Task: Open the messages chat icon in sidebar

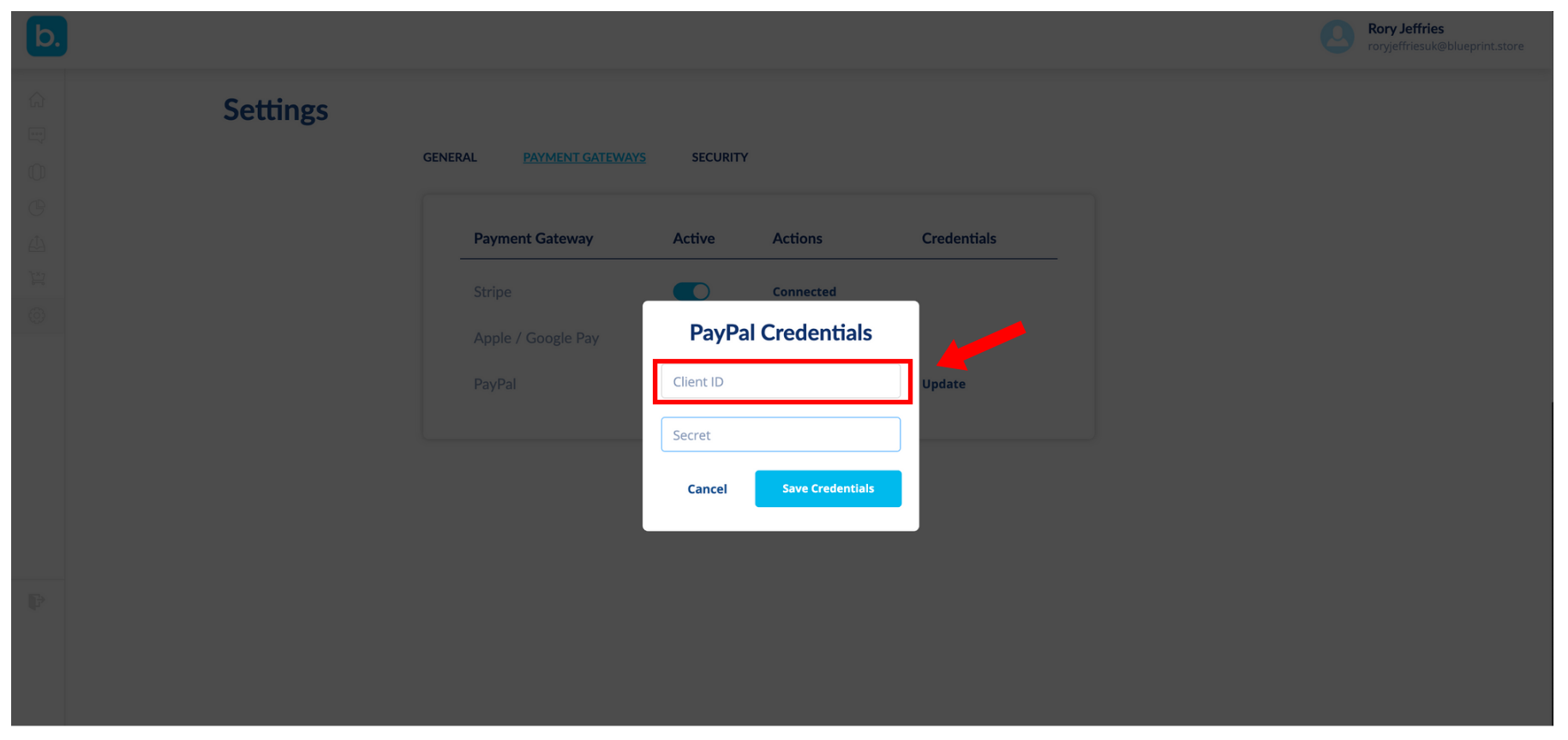Action: click(37, 135)
